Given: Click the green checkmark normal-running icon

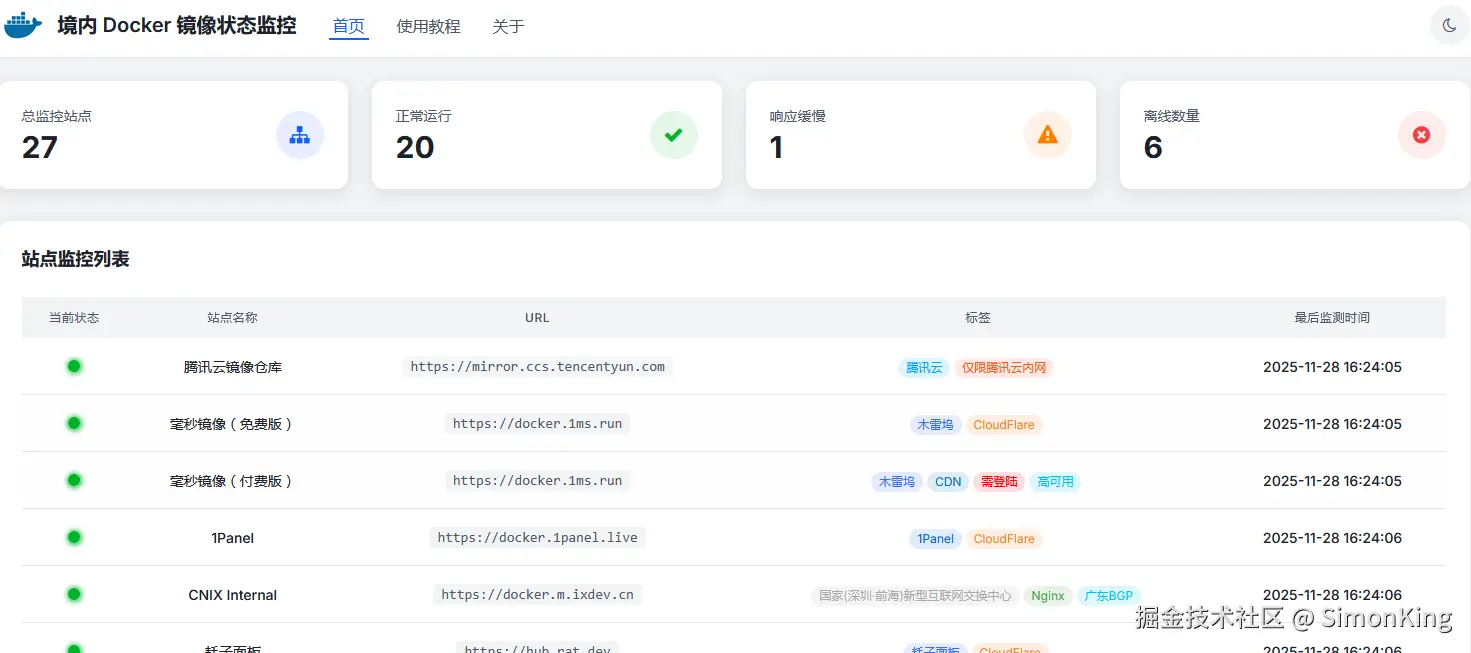Looking at the screenshot, I should (673, 135).
